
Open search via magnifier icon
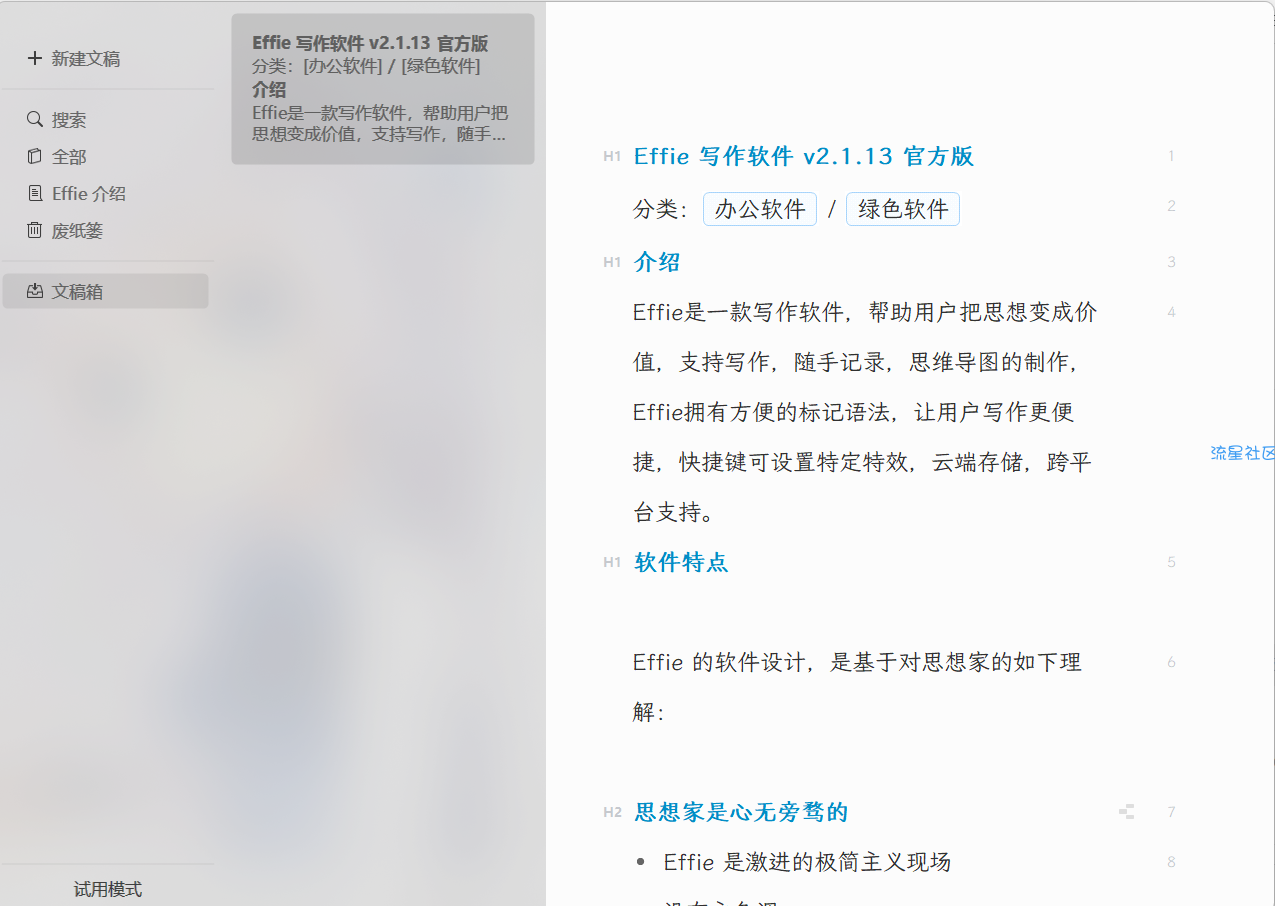[x=35, y=120]
